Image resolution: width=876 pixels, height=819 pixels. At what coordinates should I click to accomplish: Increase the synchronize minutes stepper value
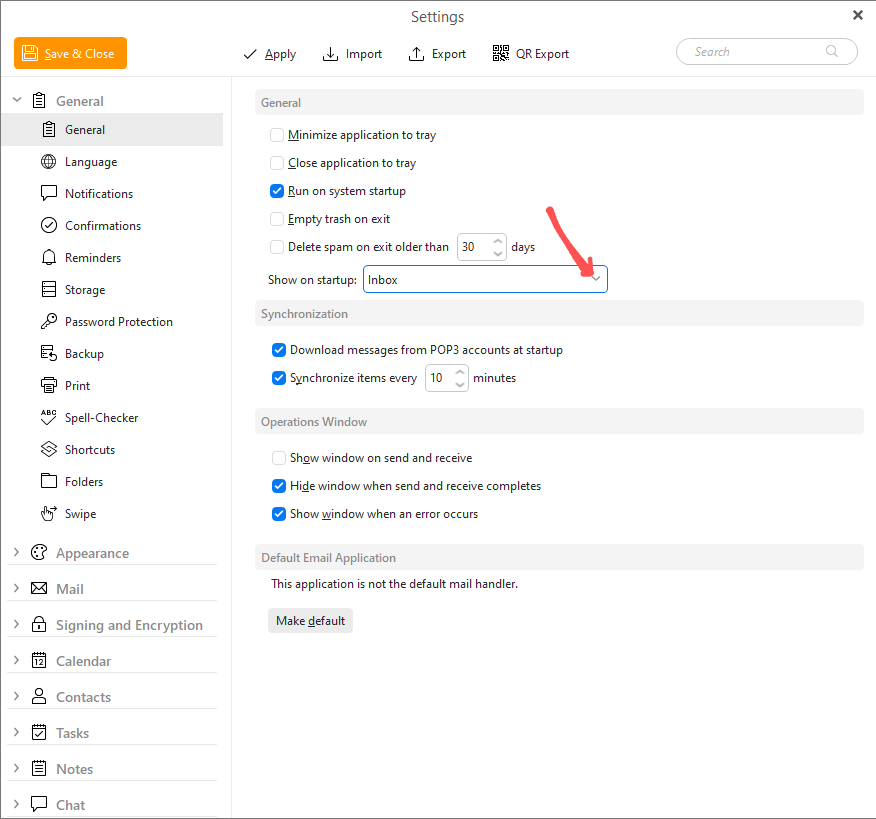(x=460, y=372)
